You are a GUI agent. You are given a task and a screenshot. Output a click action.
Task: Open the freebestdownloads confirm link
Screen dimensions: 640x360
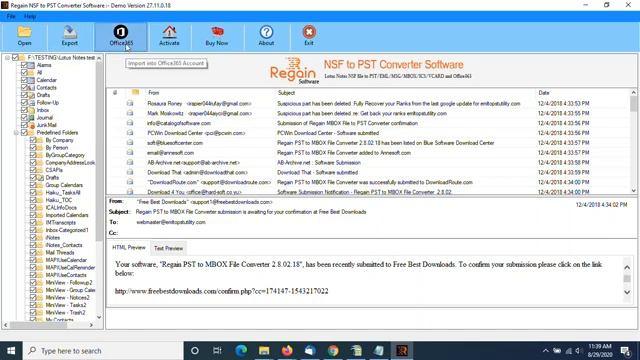pos(221,291)
